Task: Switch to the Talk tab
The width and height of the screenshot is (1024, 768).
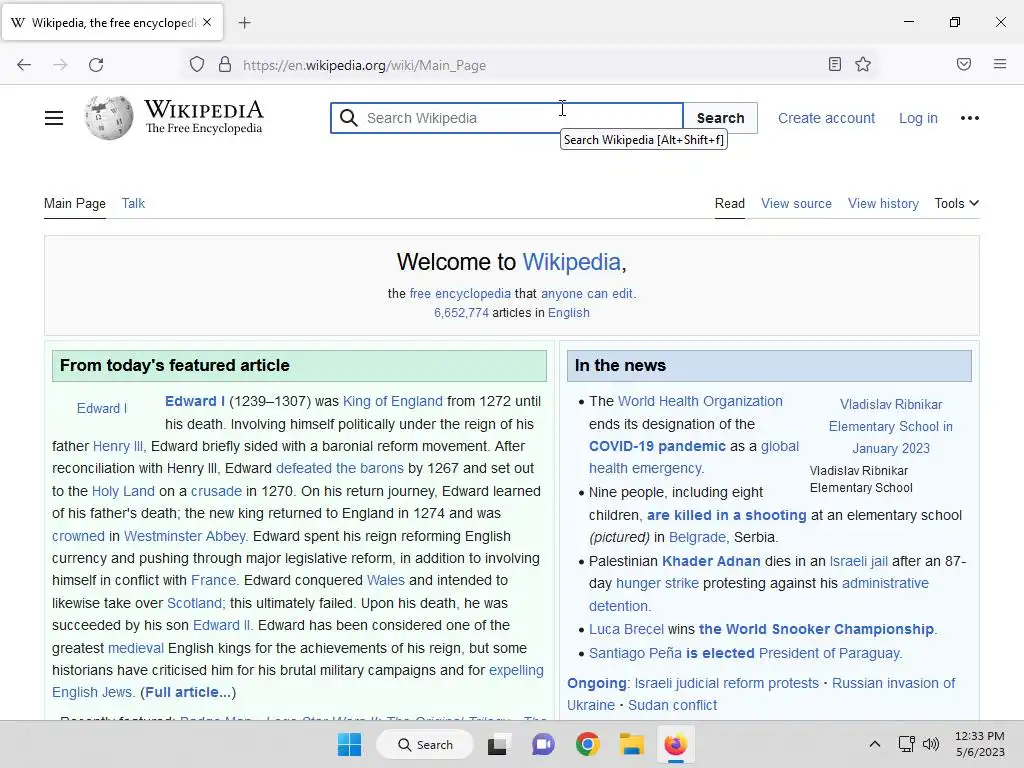Action: pyautogui.click(x=133, y=203)
